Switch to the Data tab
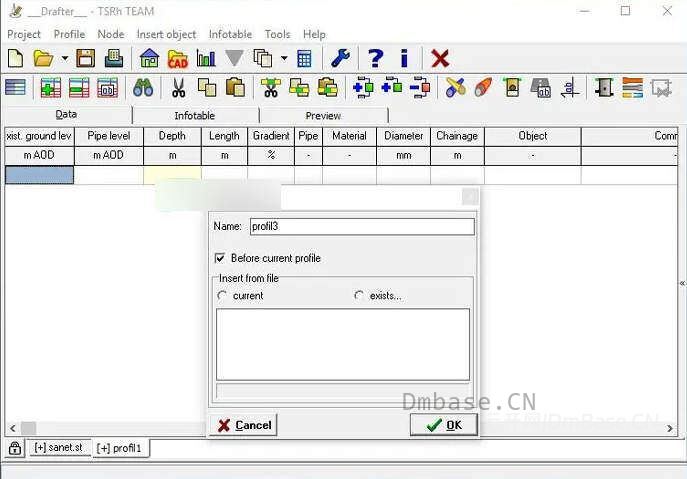The width and height of the screenshot is (687, 479). (x=67, y=115)
